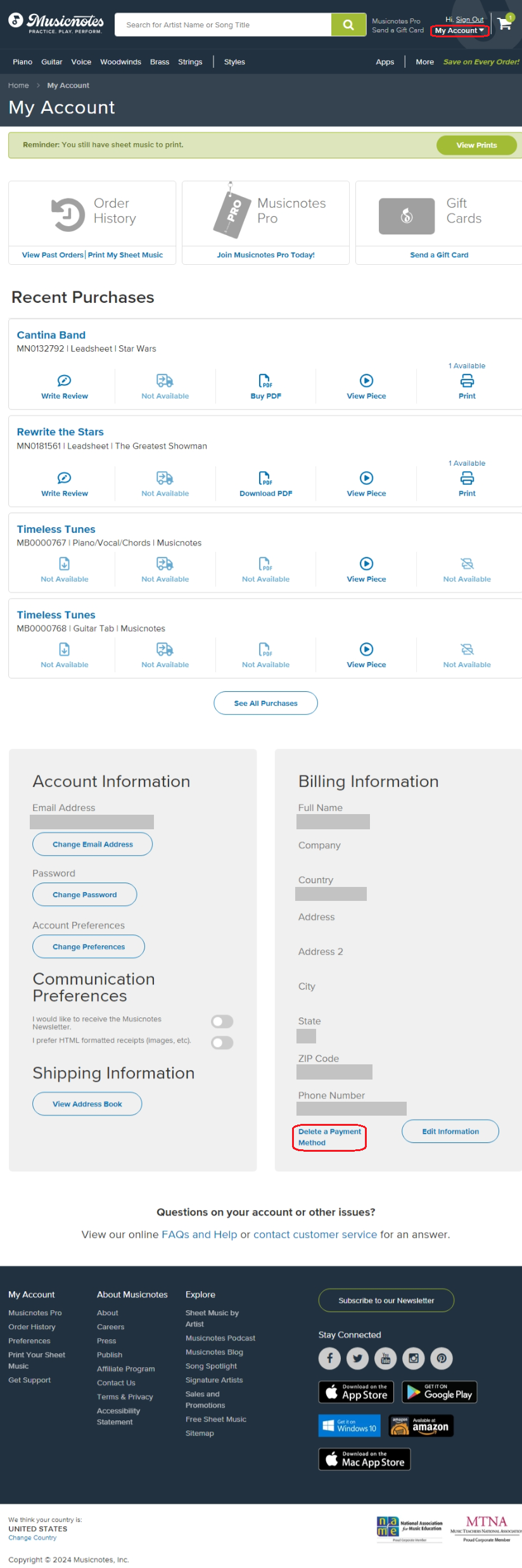522x1568 pixels.
Task: Click Print My Sheet Music link
Action: 125,255
